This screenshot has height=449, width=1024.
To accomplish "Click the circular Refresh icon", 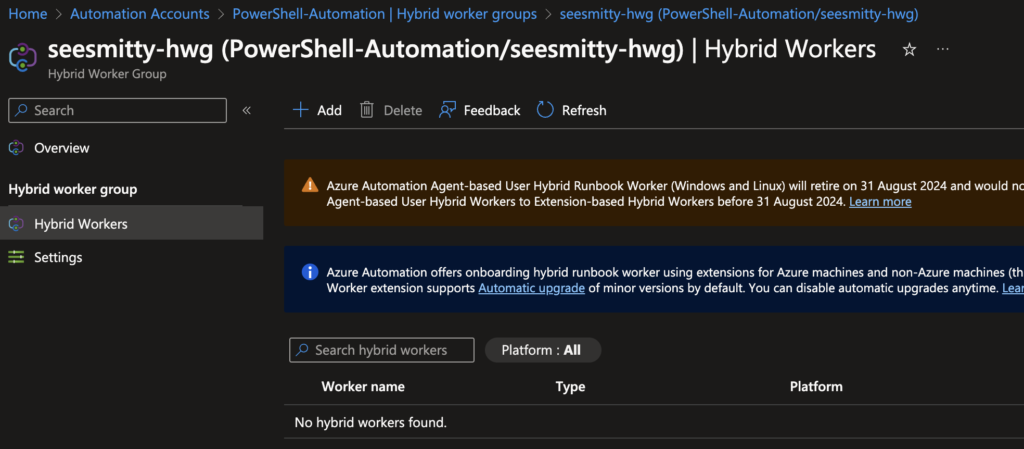I will 545,110.
